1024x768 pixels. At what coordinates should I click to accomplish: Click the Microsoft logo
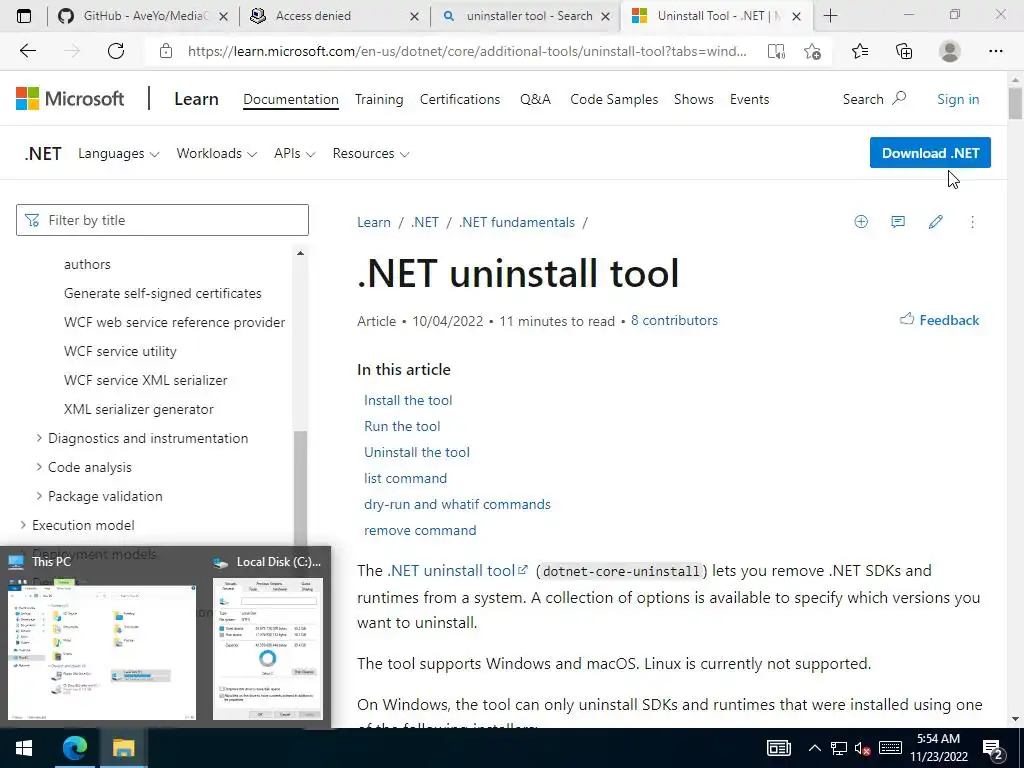(x=70, y=99)
